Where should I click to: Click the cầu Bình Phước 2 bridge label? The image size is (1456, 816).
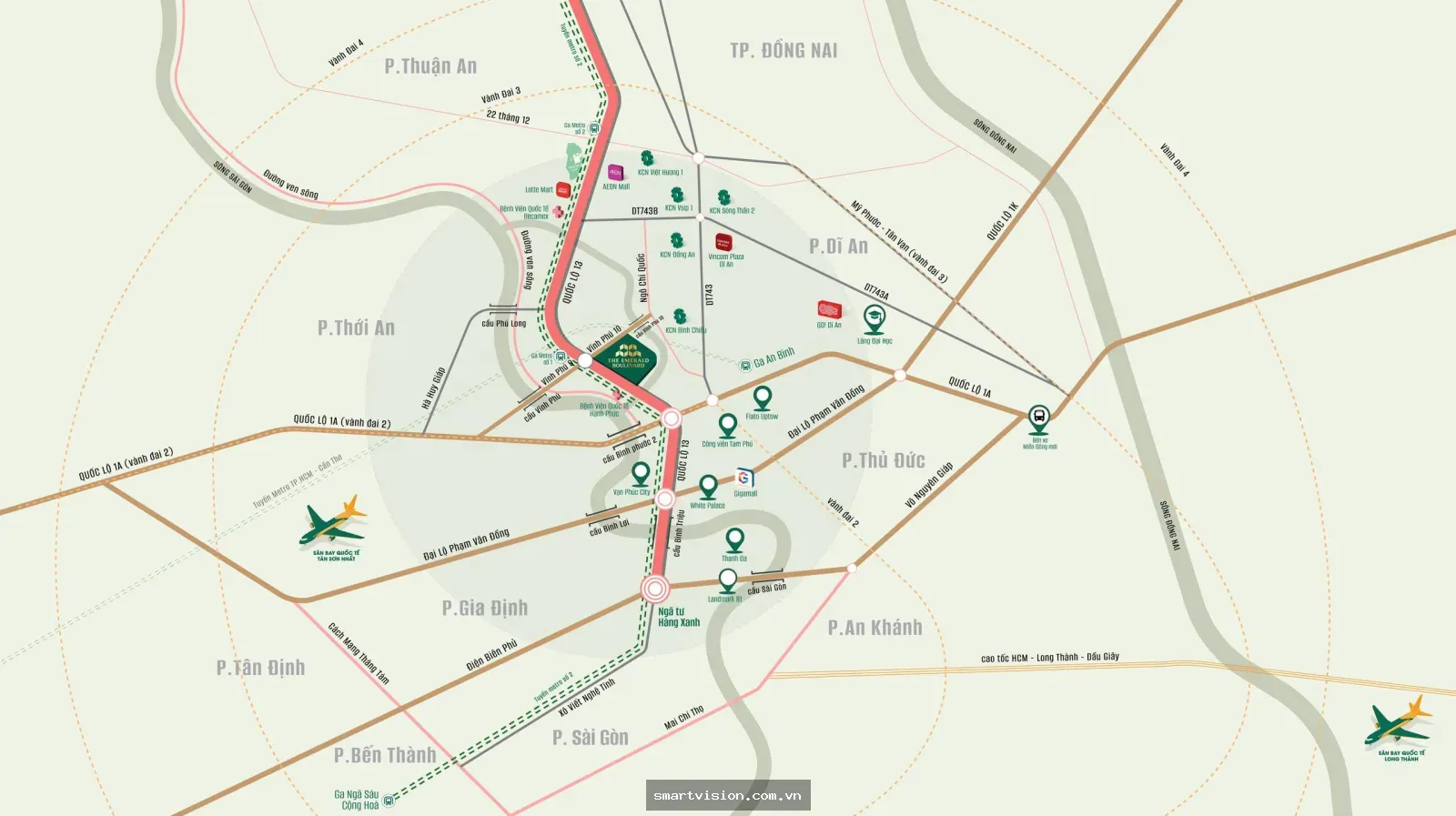click(x=629, y=449)
